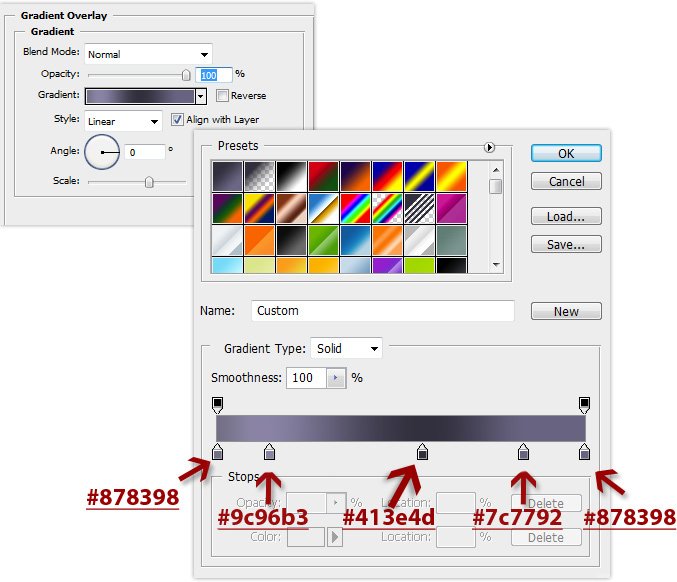The width and height of the screenshot is (677, 582).
Task: Pick the black to white gradient preset
Action: 291,176
